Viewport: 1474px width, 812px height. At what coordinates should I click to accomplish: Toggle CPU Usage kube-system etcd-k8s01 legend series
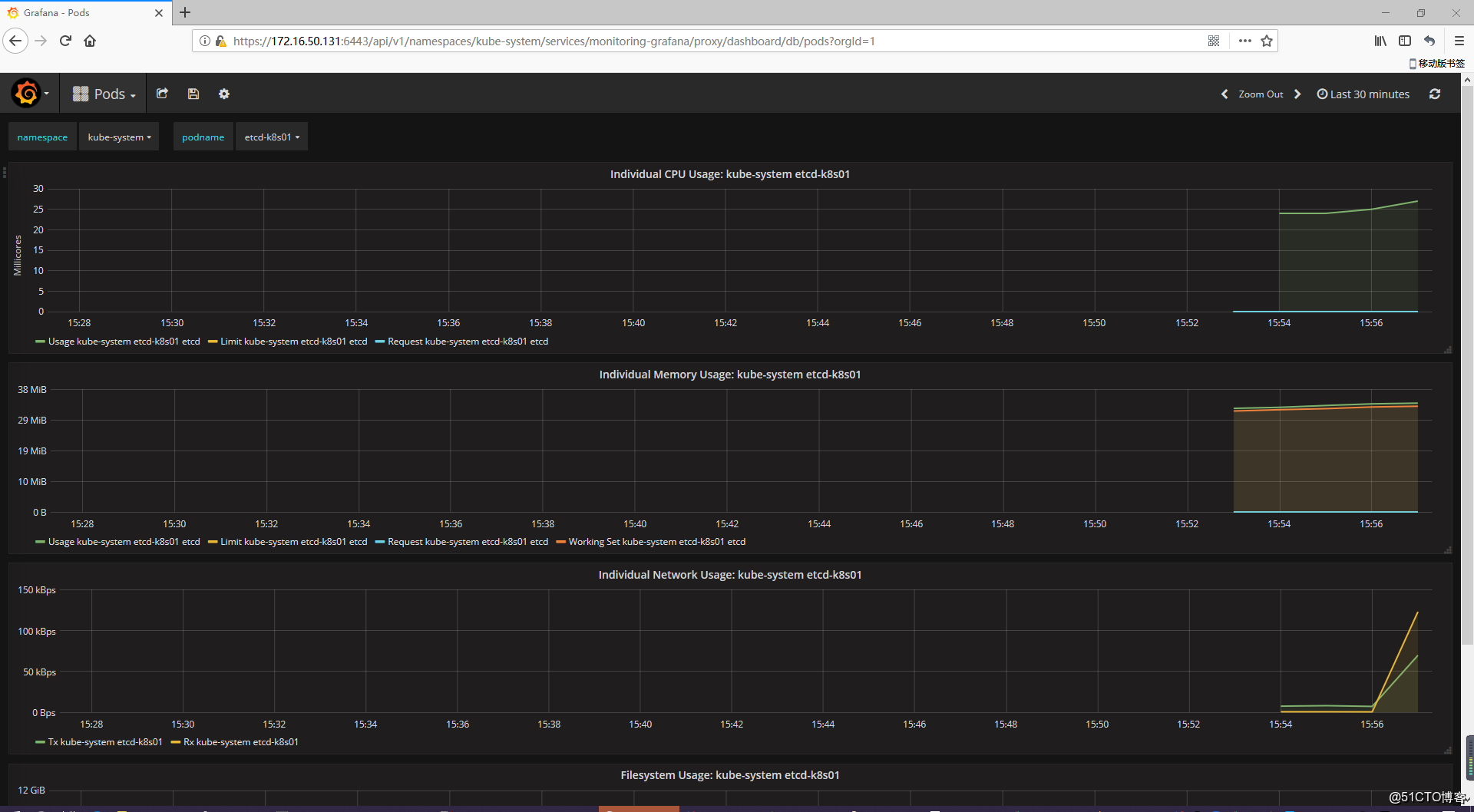click(x=124, y=342)
